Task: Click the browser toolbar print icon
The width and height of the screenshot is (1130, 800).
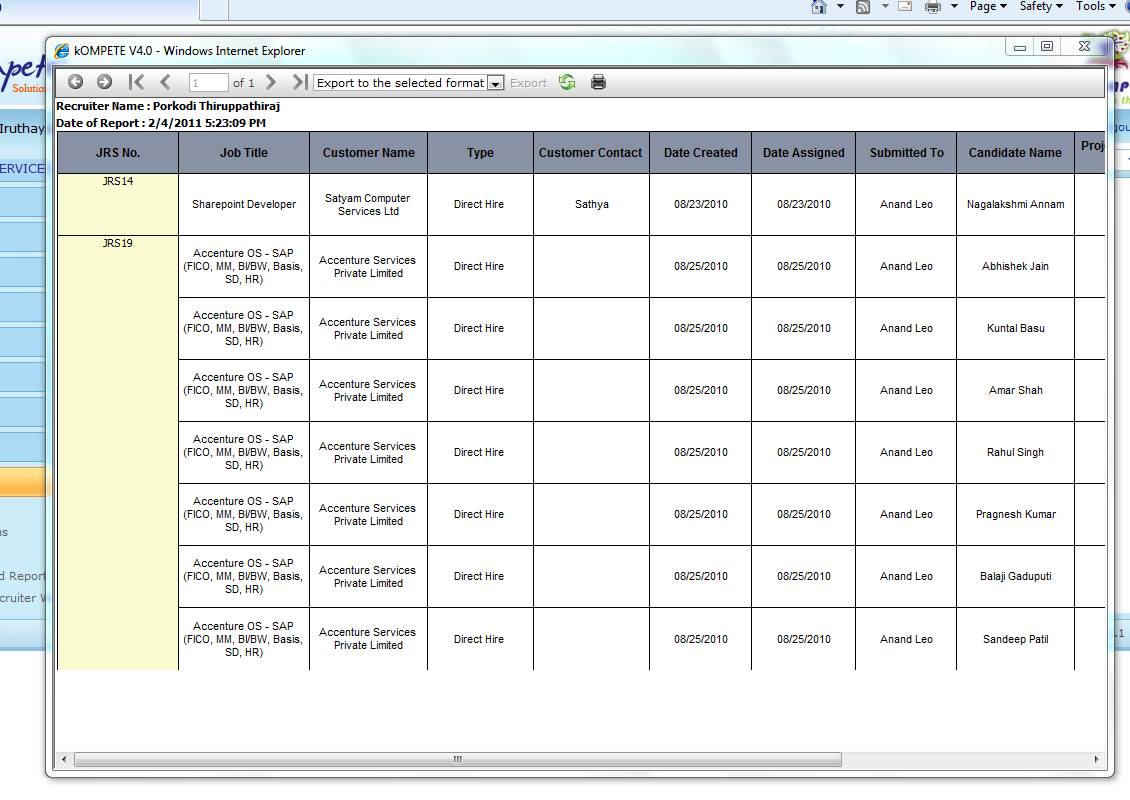Action: [x=933, y=6]
